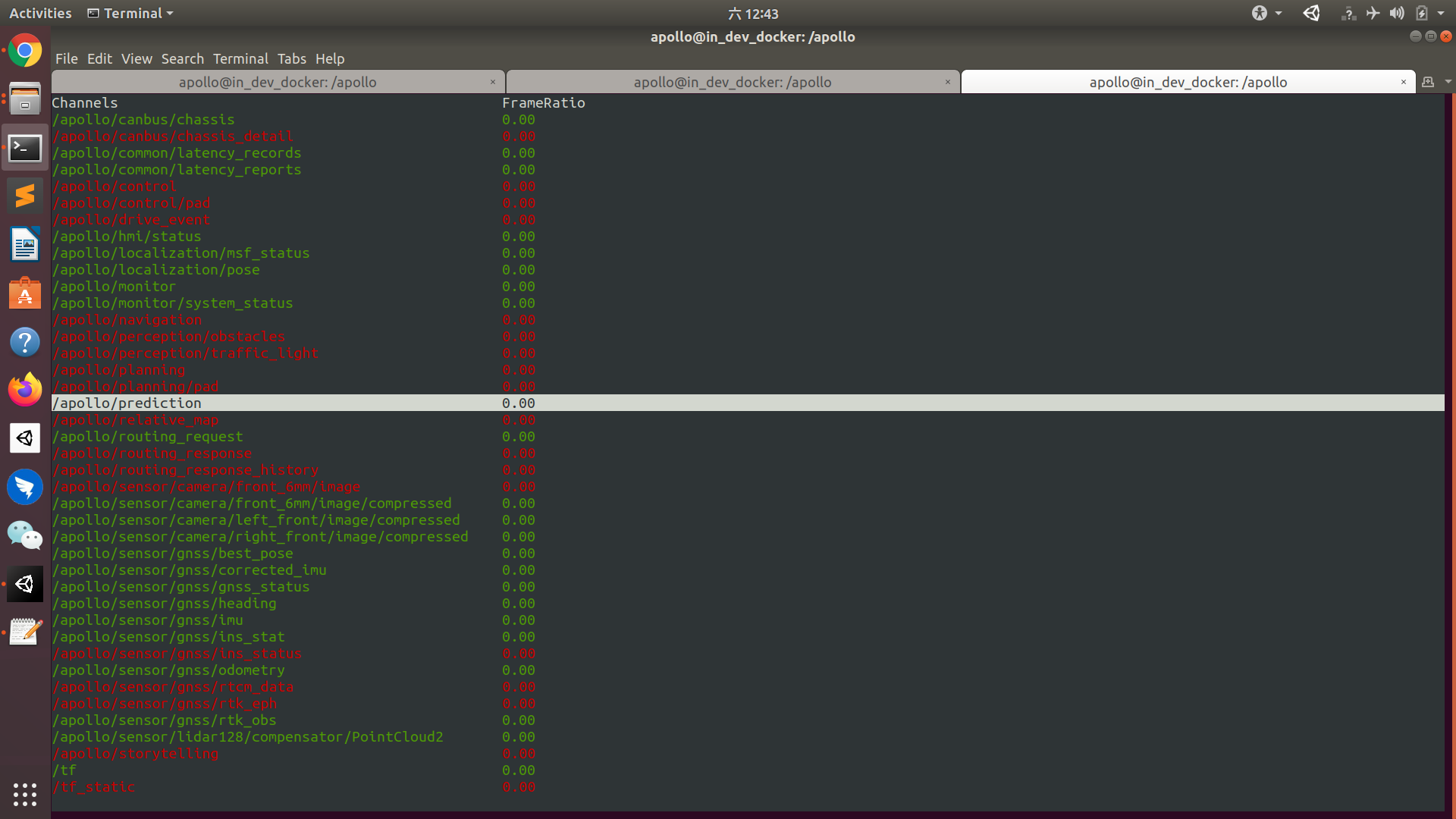Click the /apollo/sensor/gnss/odometry channel

[x=168, y=670]
